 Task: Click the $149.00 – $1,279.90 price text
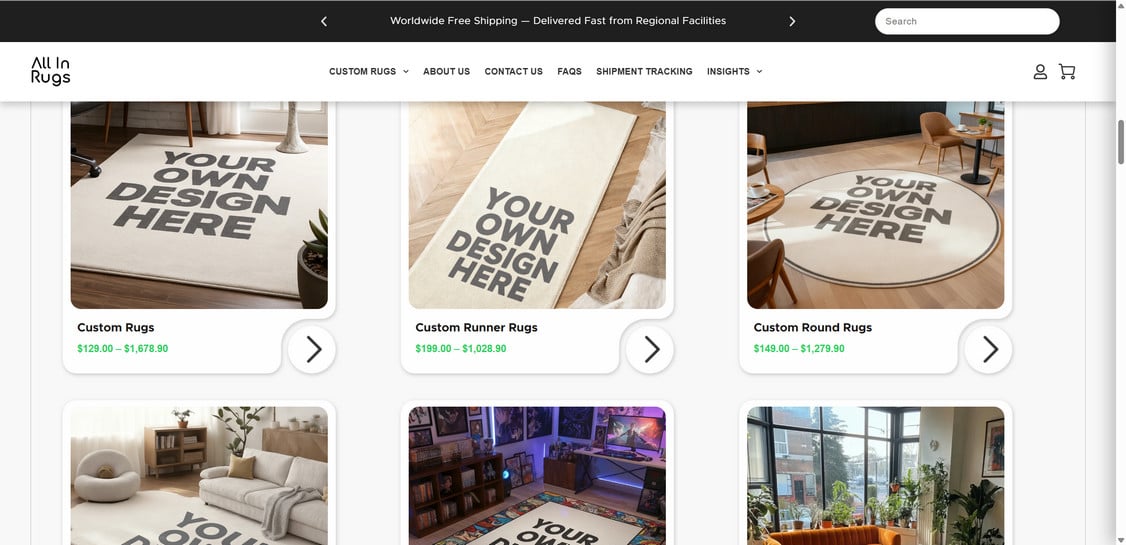point(799,349)
